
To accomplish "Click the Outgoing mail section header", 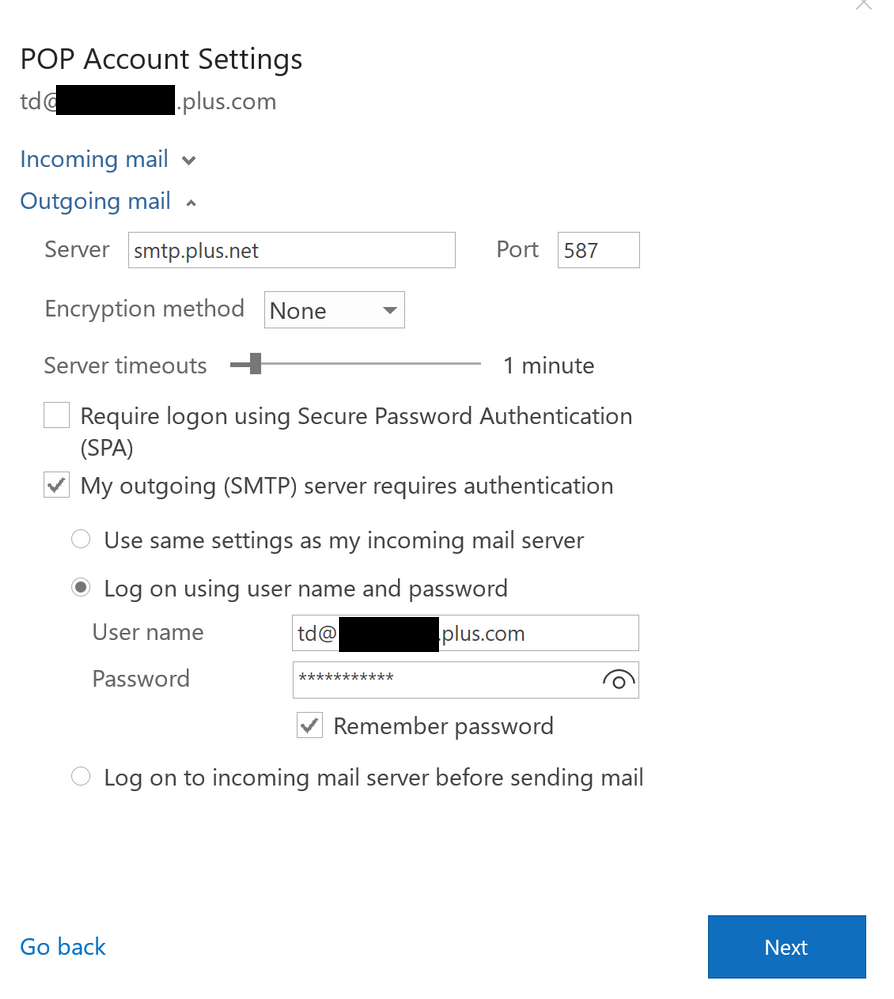I will tap(95, 201).
